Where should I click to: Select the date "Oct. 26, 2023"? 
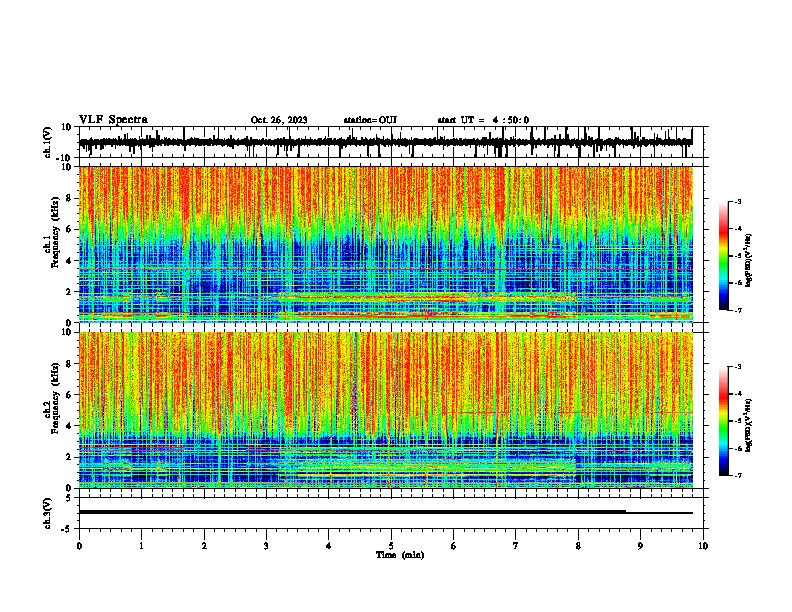tap(279, 120)
